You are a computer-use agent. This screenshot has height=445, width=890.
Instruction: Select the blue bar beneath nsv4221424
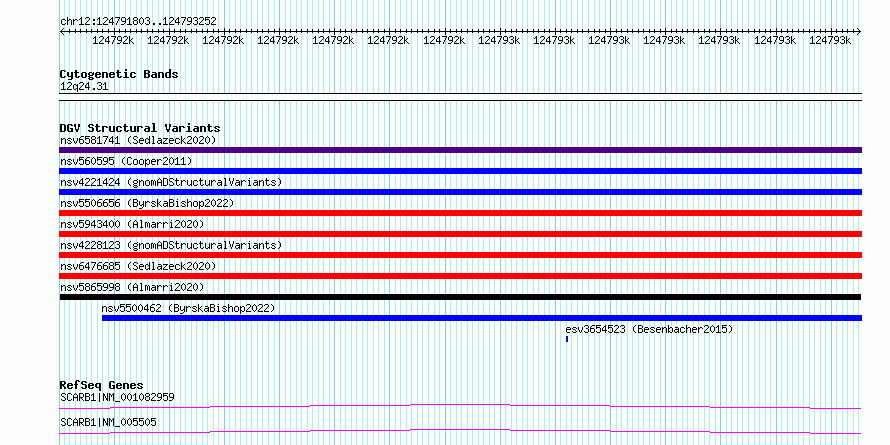460,192
